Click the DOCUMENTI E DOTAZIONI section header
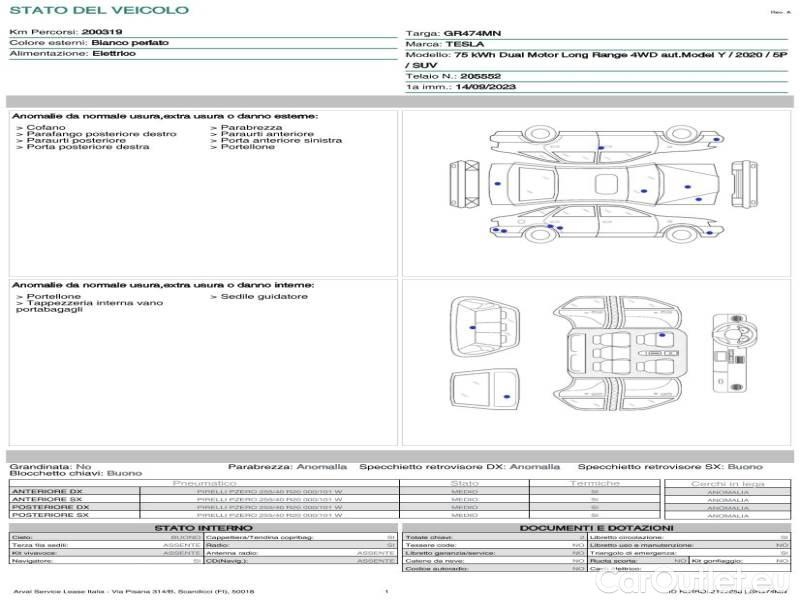The height and width of the screenshot is (600, 800). (x=596, y=528)
